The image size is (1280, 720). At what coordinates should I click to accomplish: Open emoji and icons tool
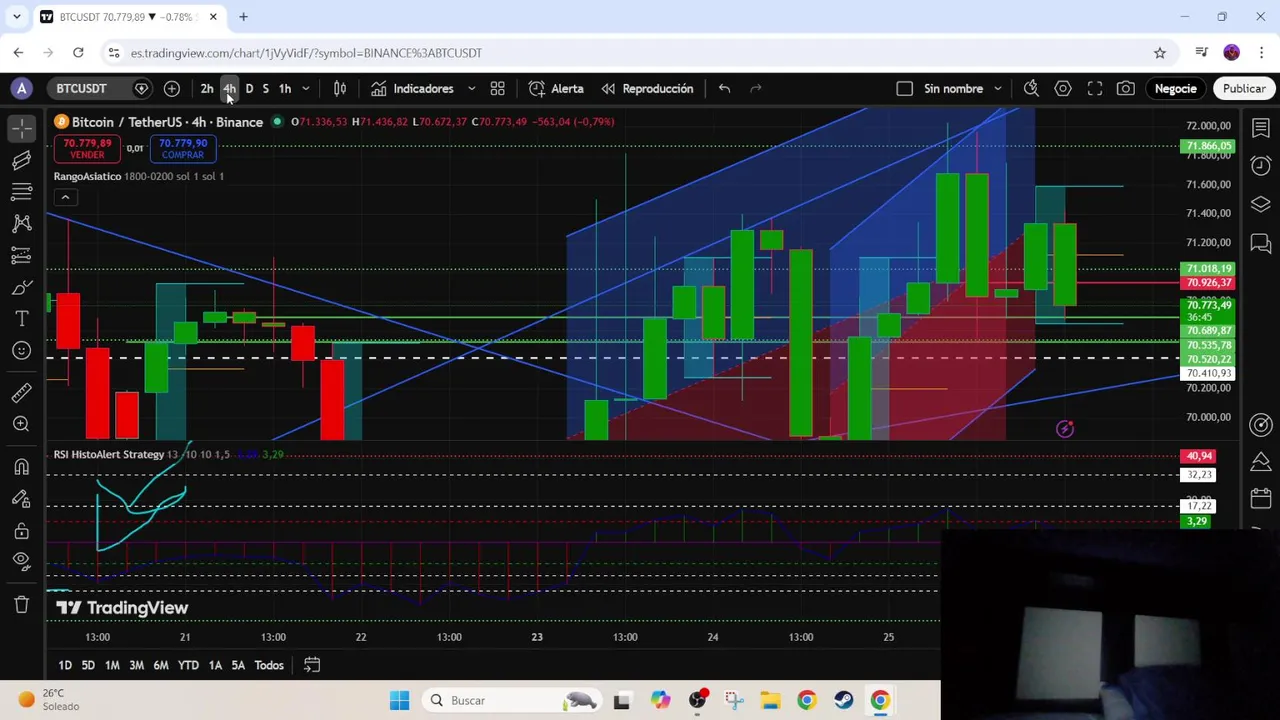pyautogui.click(x=22, y=351)
